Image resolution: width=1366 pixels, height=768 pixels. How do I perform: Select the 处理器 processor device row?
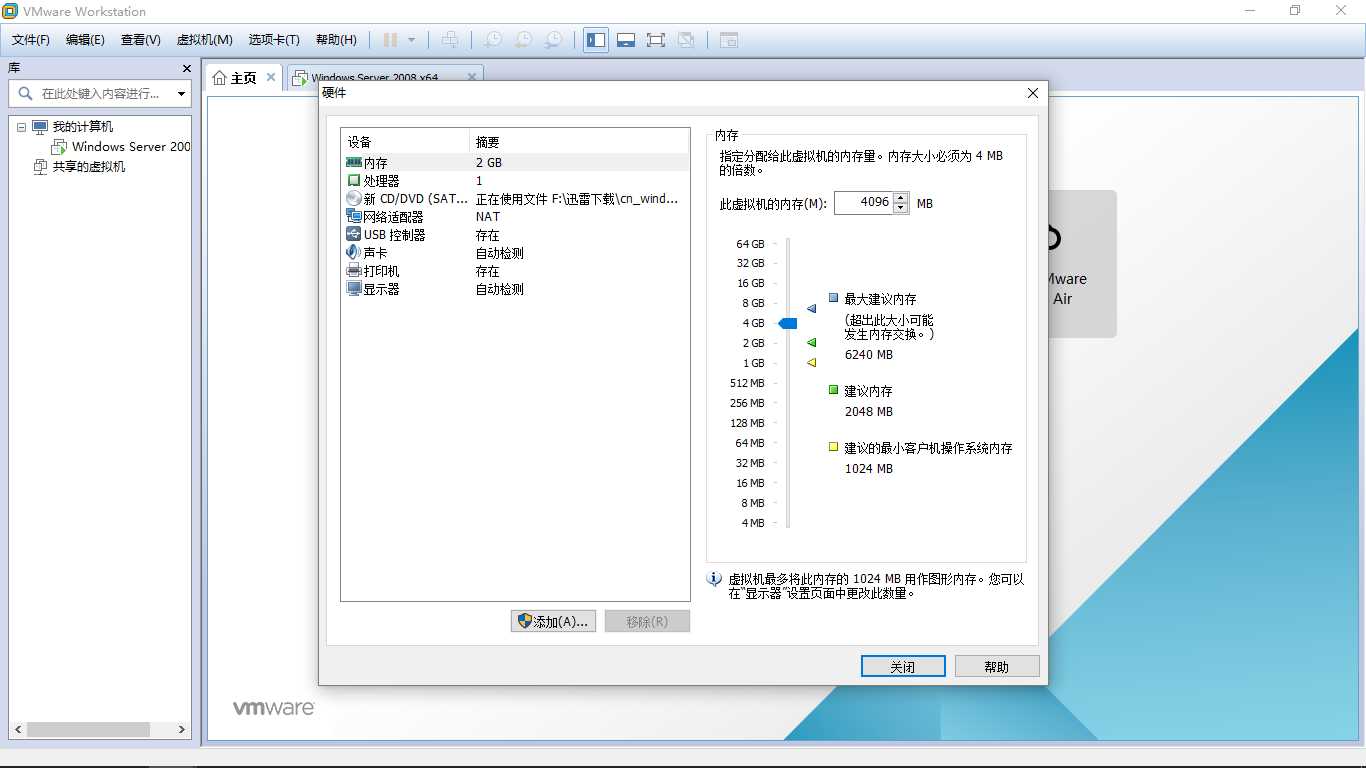515,180
